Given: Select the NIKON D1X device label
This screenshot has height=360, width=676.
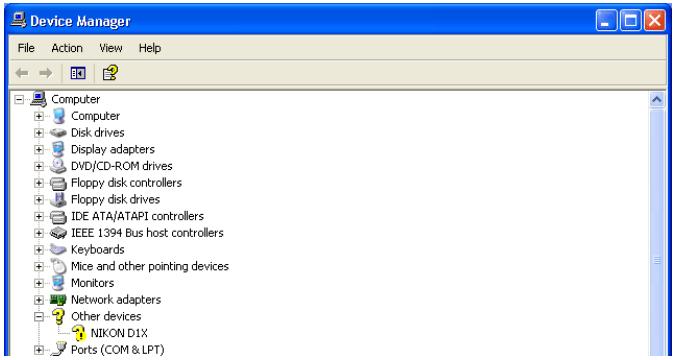Looking at the screenshot, I should (119, 333).
